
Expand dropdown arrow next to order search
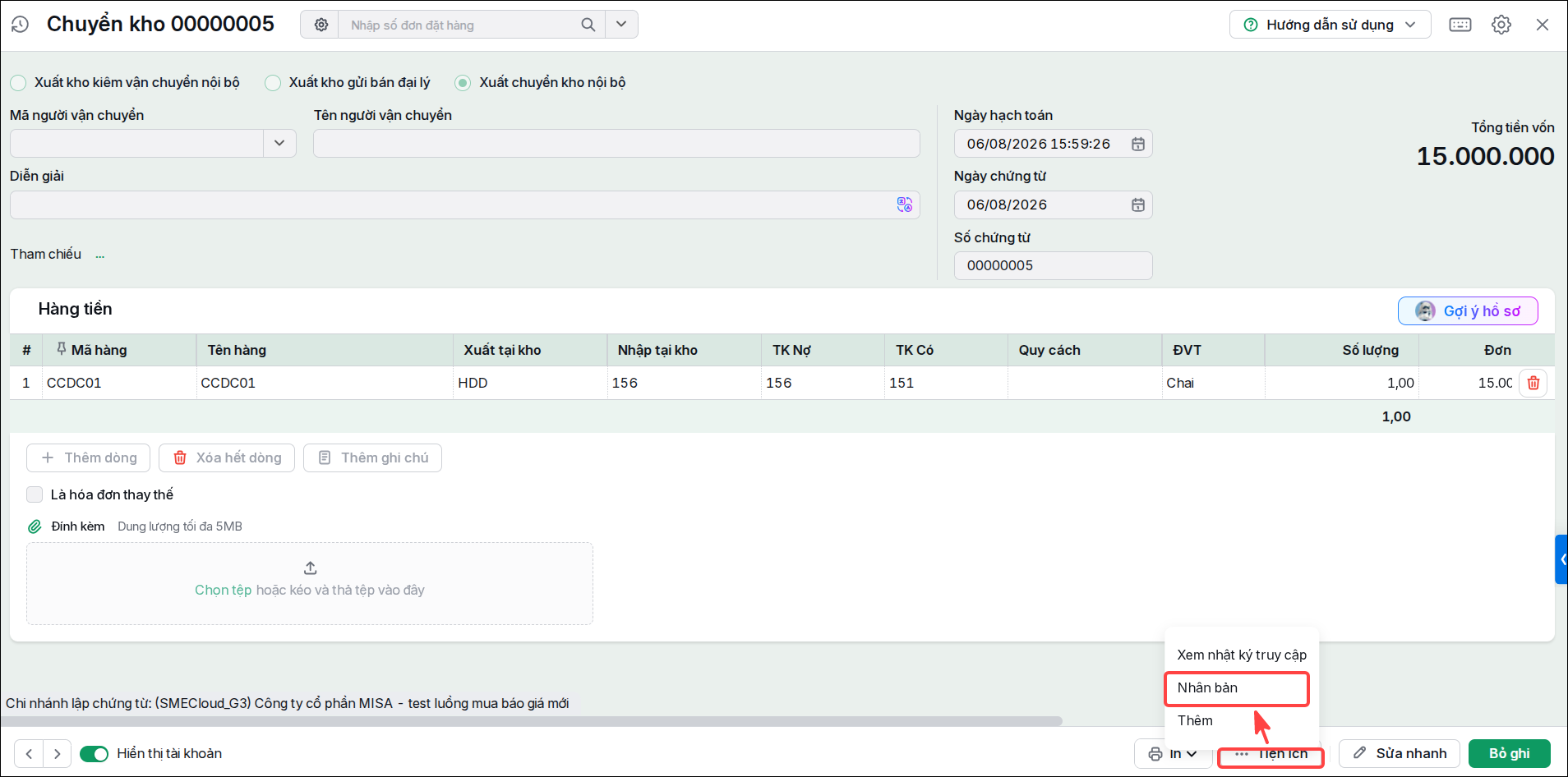click(621, 25)
